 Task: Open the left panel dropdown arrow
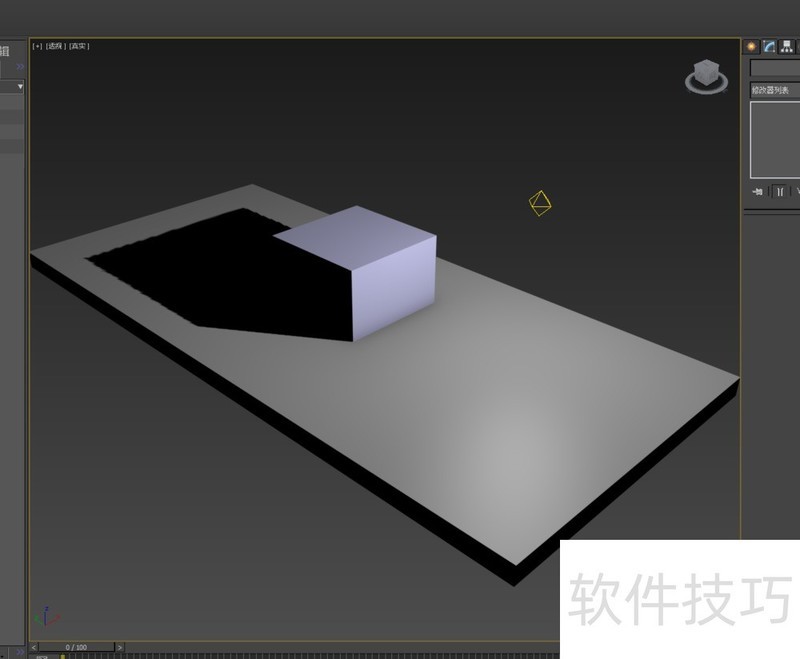pos(20,87)
